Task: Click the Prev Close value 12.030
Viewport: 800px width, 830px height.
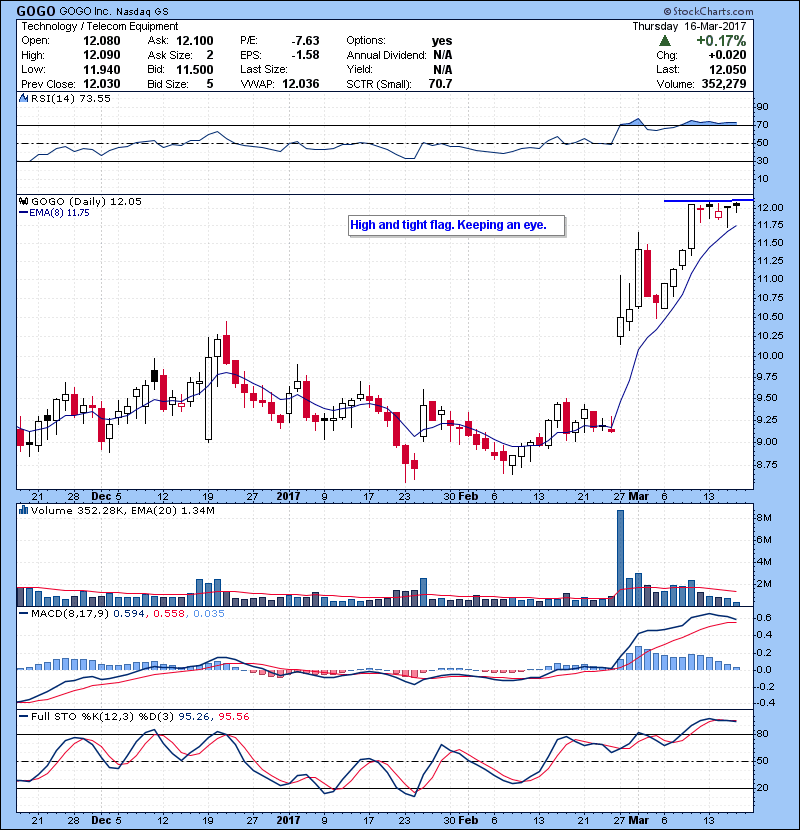Action: (x=102, y=84)
